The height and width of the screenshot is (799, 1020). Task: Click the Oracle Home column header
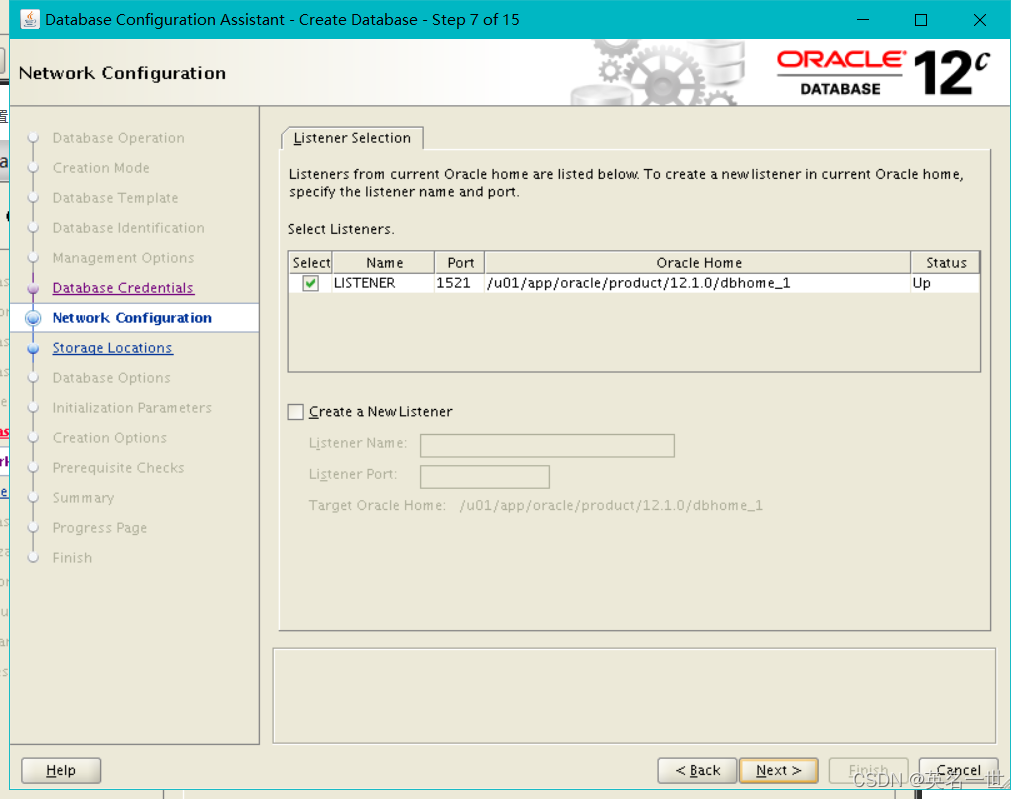coord(698,262)
